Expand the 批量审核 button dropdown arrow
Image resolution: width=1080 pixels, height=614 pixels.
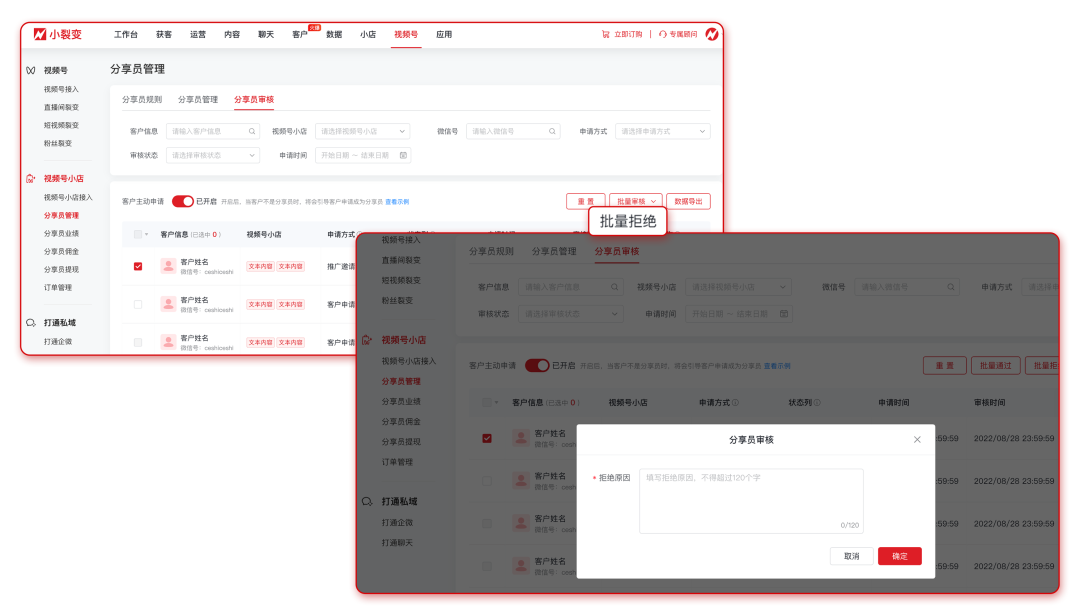pyautogui.click(x=653, y=201)
